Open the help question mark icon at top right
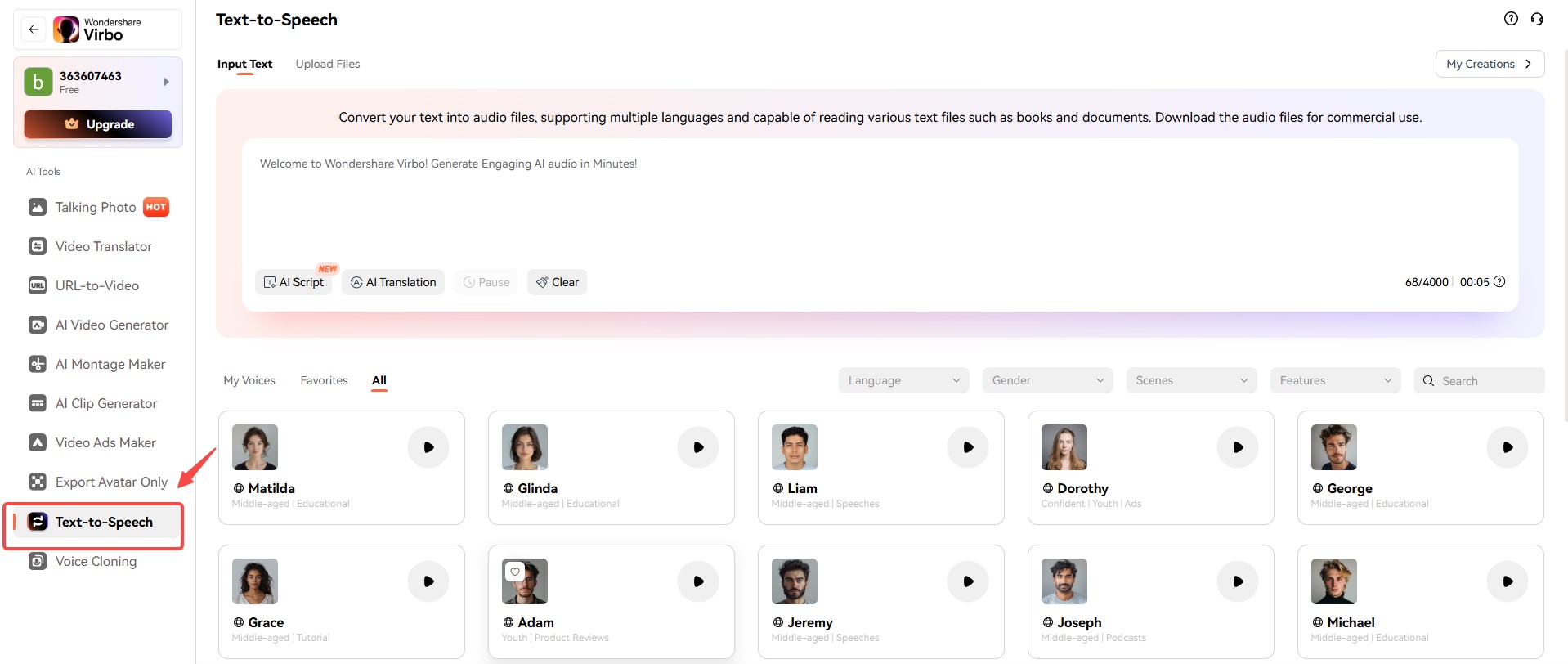This screenshot has height=664, width=1568. tap(1511, 19)
